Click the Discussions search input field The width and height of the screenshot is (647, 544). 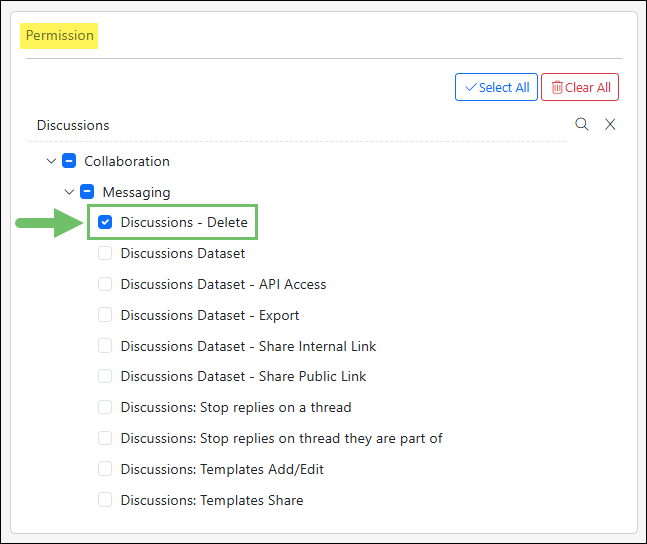pos(297,125)
